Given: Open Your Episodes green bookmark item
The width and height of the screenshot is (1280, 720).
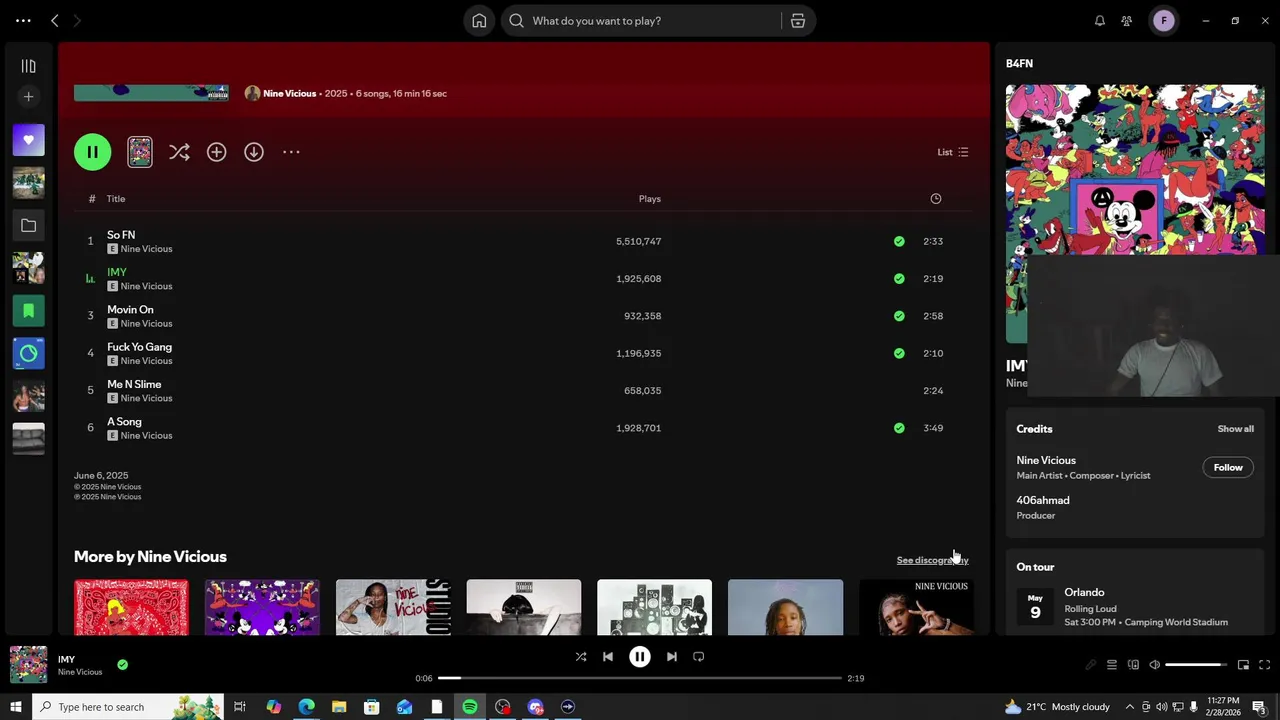Looking at the screenshot, I should 28,311.
